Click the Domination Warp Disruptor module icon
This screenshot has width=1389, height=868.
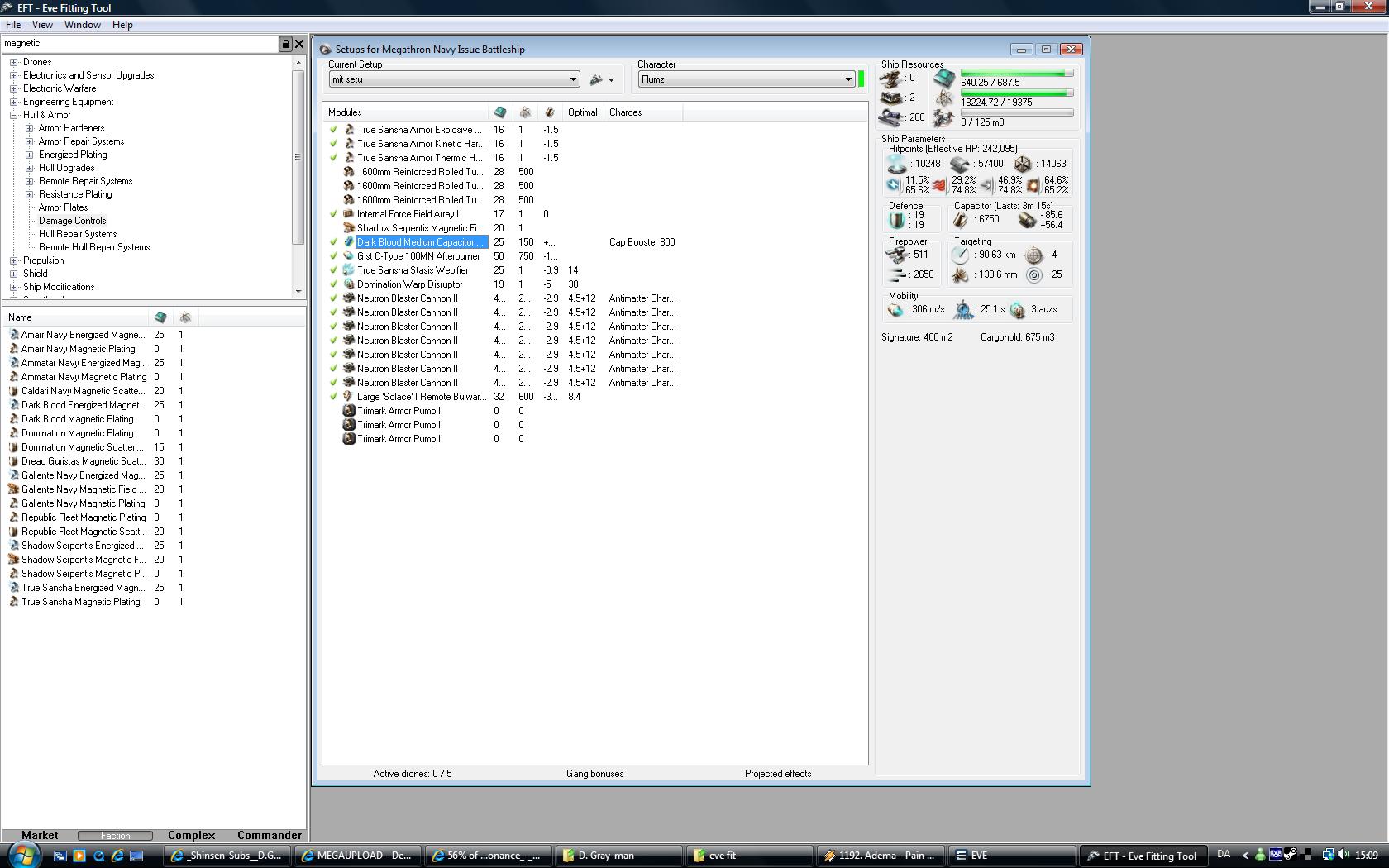(349, 284)
